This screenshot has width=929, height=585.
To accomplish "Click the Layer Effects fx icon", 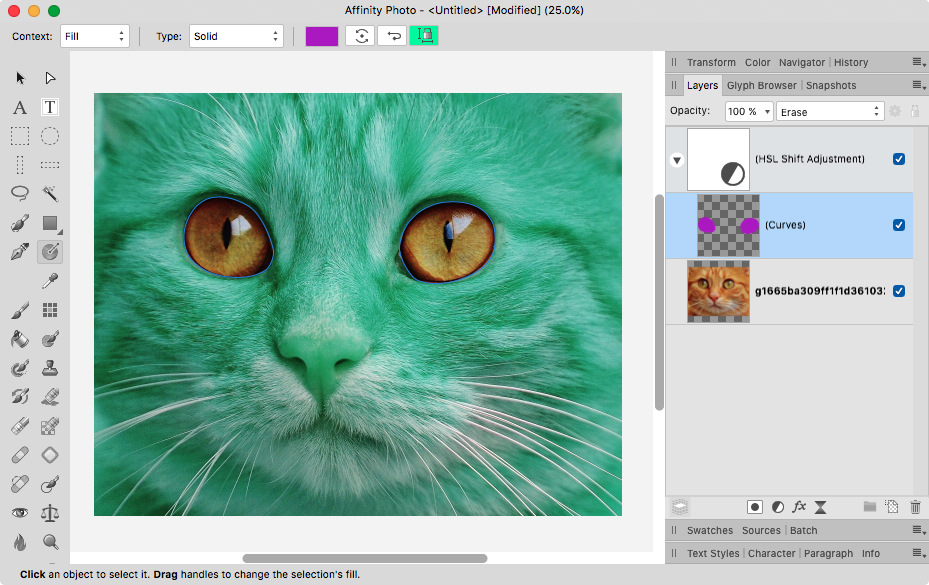I will [799, 507].
